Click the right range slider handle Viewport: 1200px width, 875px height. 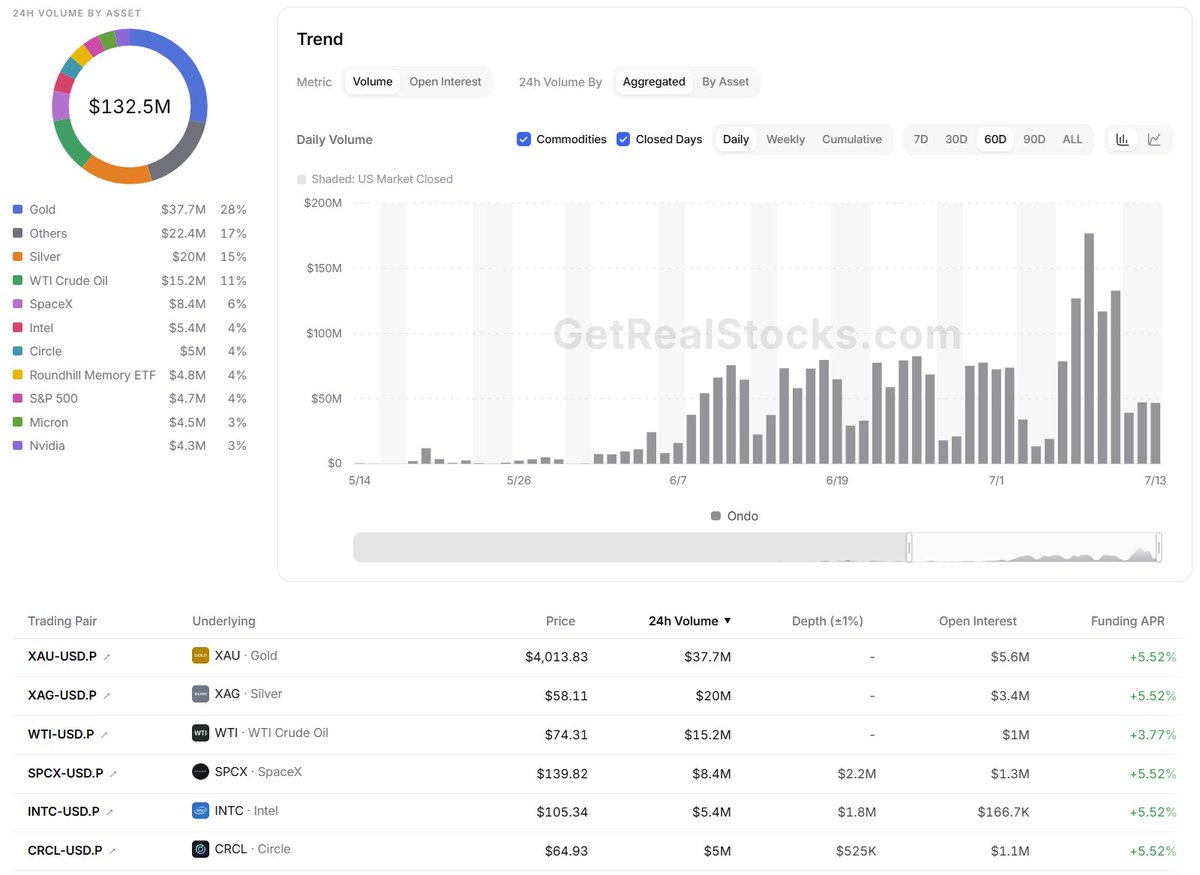point(1158,547)
